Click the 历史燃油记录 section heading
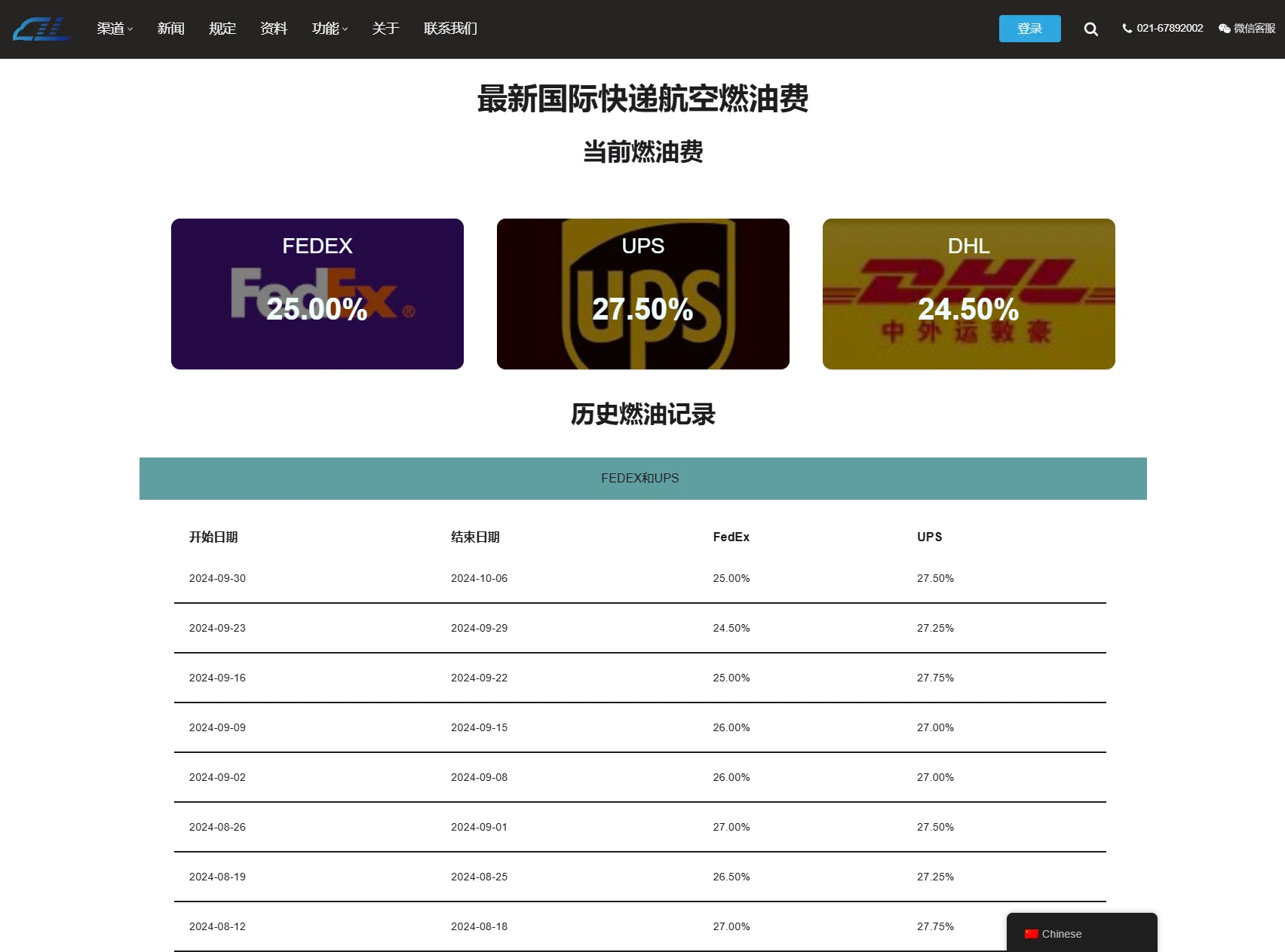1285x952 pixels. (643, 414)
